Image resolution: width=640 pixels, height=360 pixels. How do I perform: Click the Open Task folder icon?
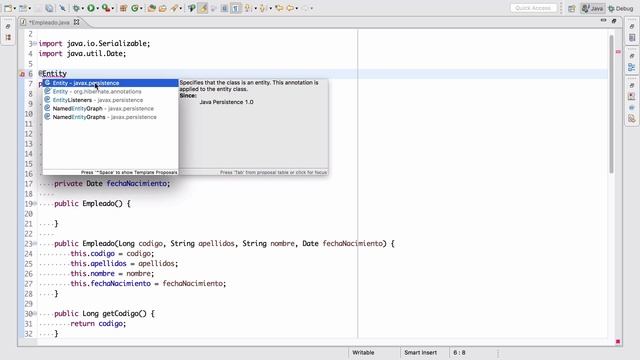162,8
